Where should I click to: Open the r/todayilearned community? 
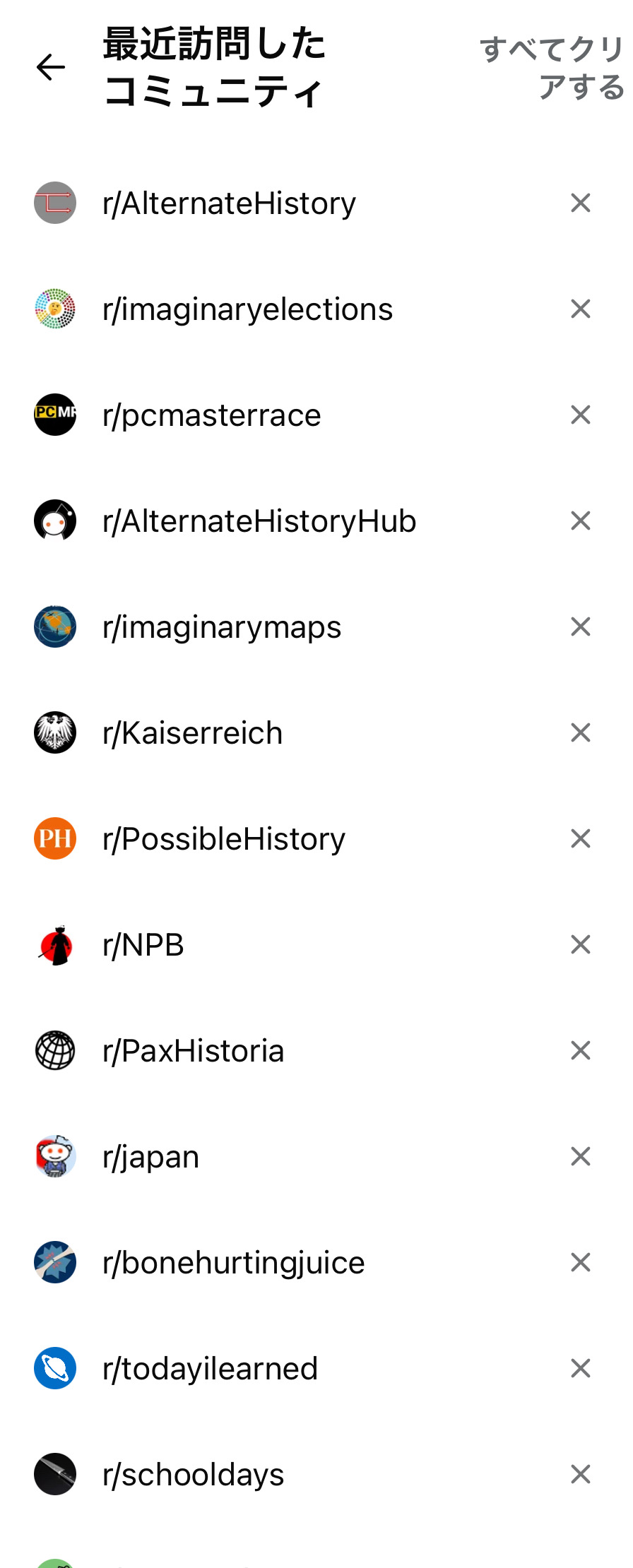tap(210, 1369)
